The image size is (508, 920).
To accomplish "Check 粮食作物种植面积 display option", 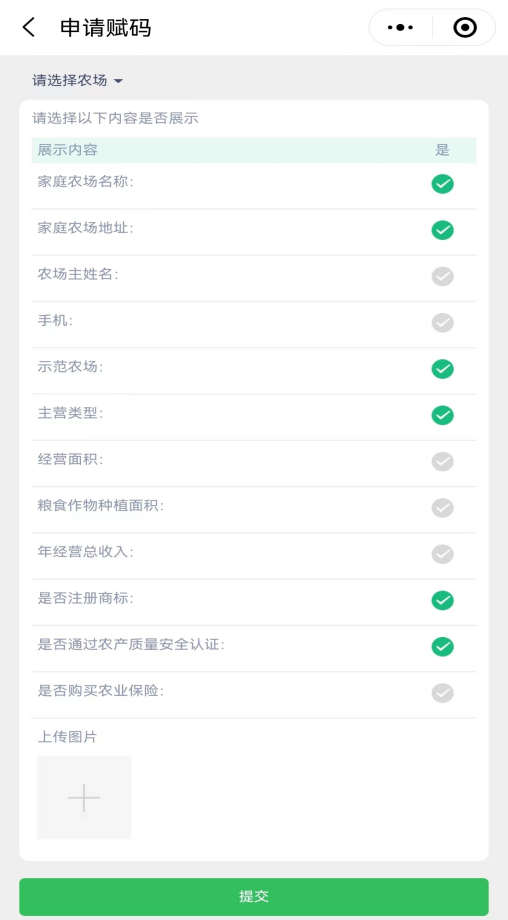I will pos(442,508).
